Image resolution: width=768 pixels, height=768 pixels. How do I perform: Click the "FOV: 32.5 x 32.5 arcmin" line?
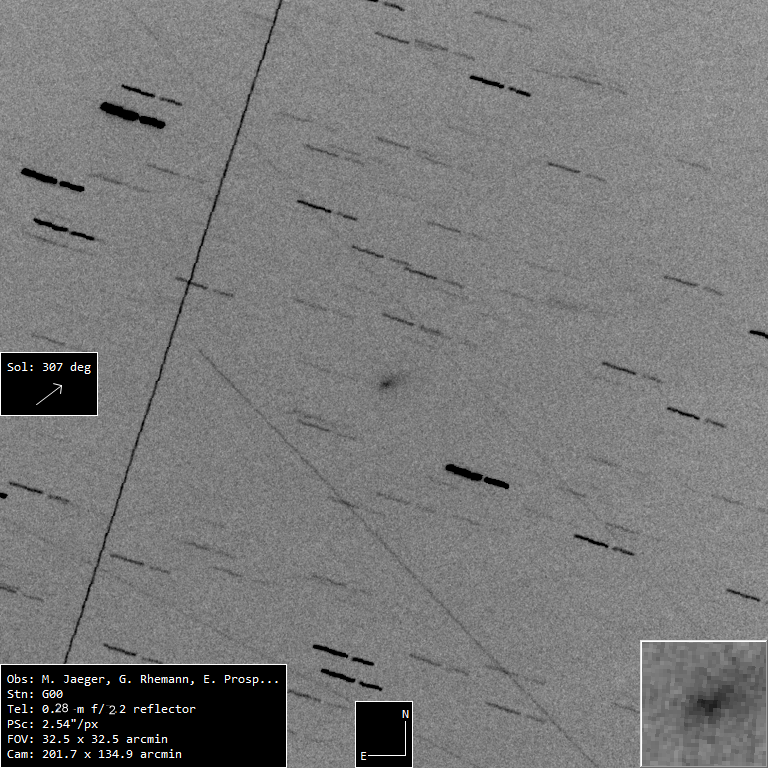(x=86, y=739)
